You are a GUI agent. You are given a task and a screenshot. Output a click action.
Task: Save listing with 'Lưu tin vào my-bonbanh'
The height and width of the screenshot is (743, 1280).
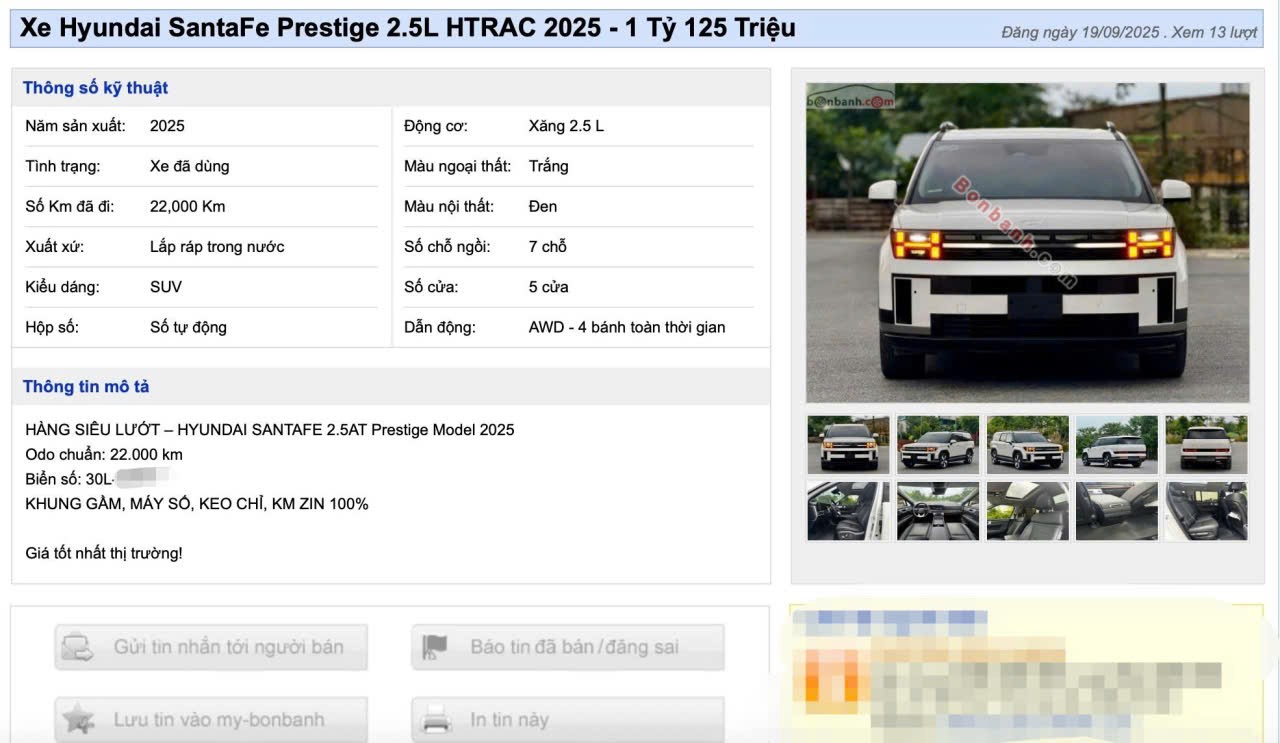click(x=211, y=720)
